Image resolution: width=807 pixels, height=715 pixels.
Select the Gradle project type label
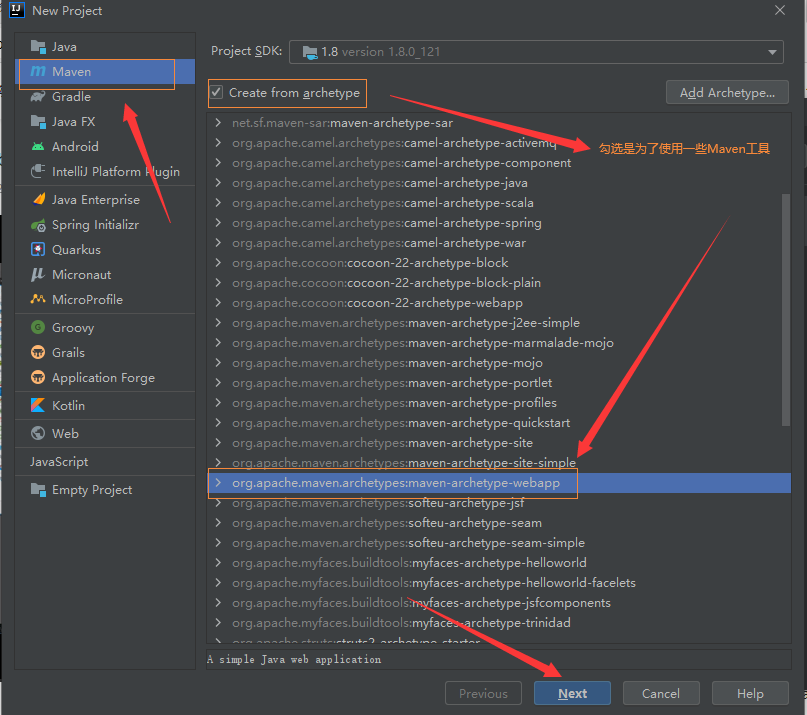(72, 97)
